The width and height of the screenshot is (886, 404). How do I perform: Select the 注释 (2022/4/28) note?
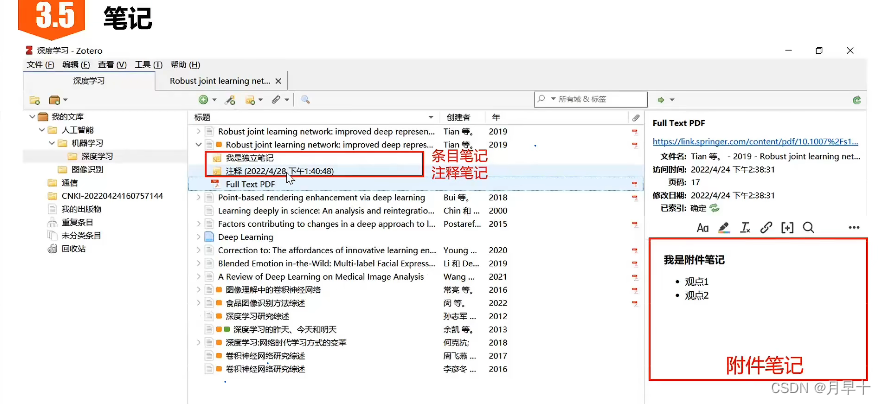pos(279,171)
